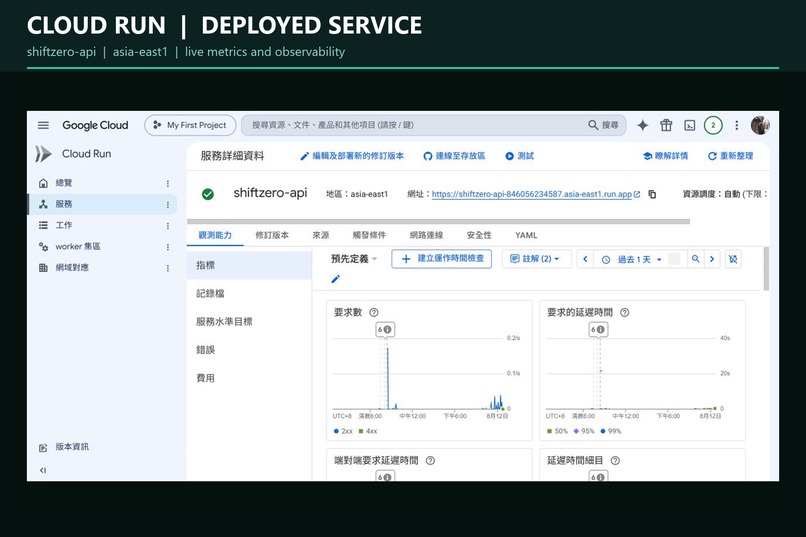Open the 註解 (2) dropdown
The height and width of the screenshot is (537, 806).
click(535, 258)
